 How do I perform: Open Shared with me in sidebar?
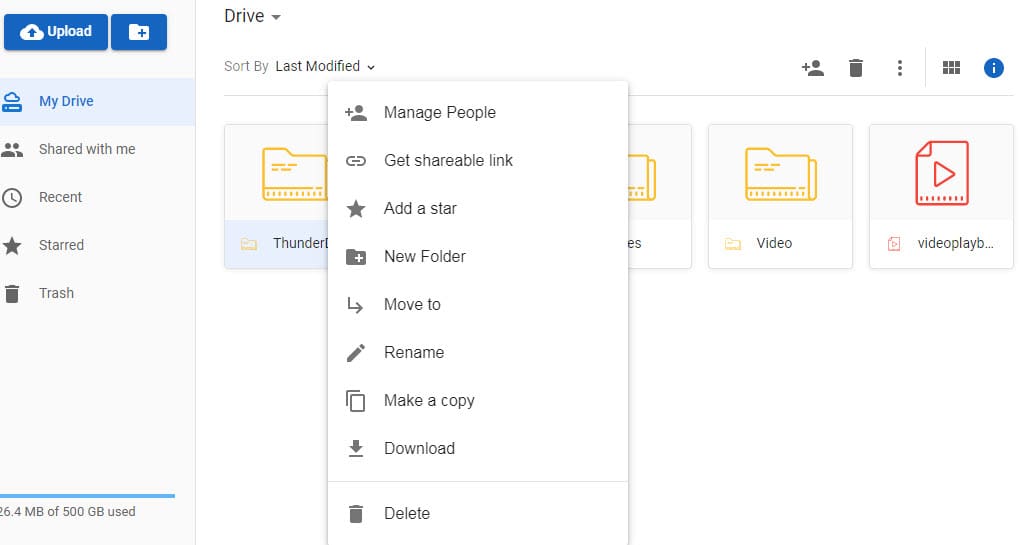pyautogui.click(x=87, y=149)
